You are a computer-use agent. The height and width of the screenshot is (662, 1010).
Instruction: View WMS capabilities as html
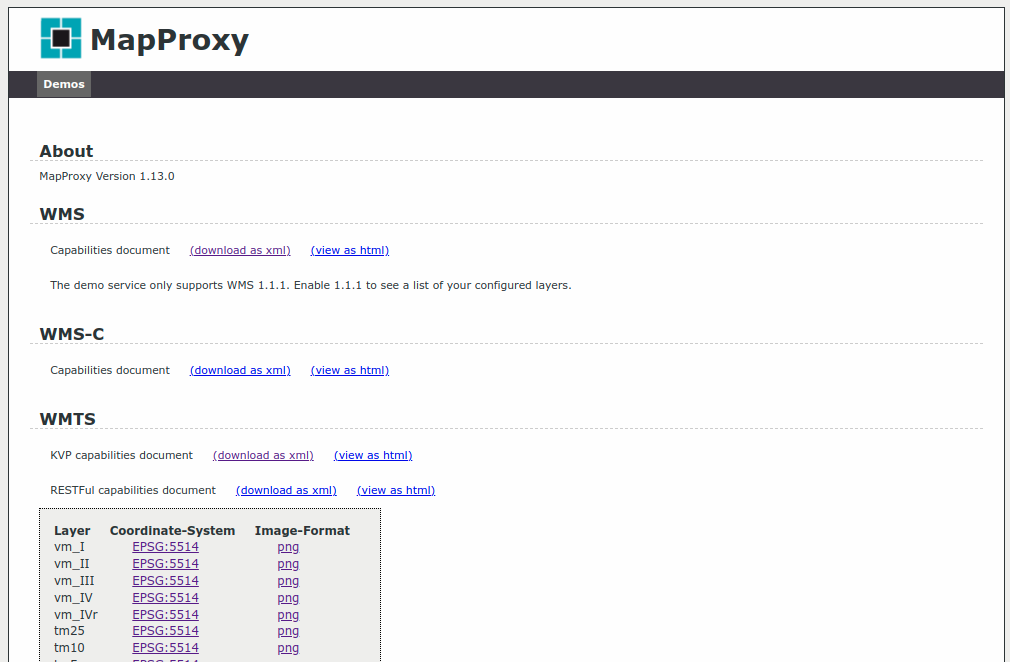coord(349,251)
